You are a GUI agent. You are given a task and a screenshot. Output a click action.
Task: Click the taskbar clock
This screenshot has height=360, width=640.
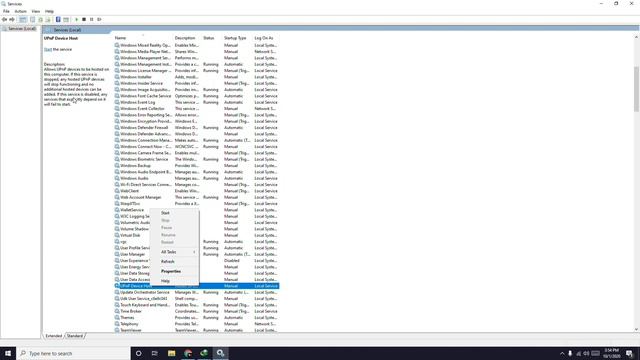click(x=611, y=353)
